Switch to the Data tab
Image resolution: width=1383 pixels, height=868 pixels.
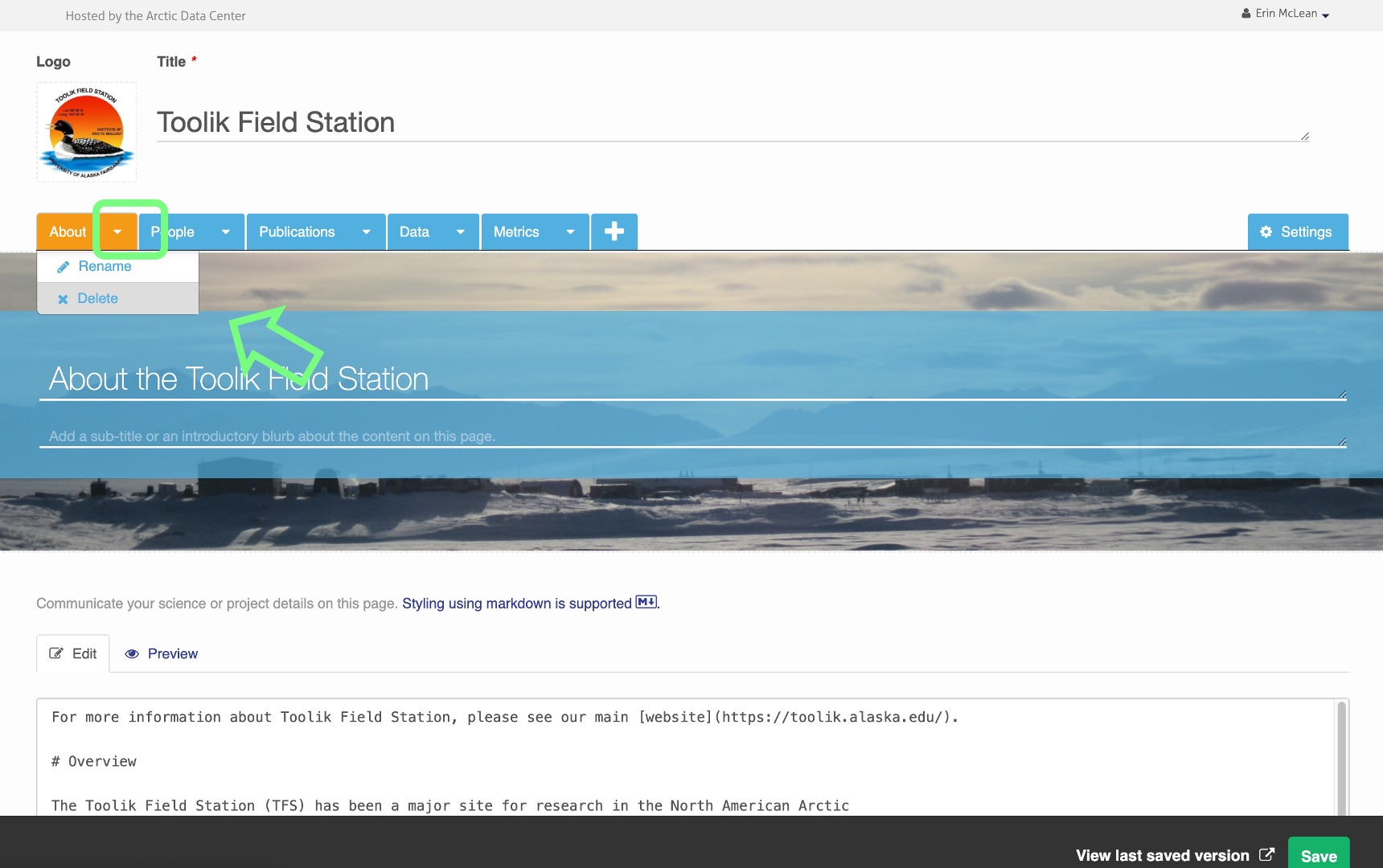[414, 231]
